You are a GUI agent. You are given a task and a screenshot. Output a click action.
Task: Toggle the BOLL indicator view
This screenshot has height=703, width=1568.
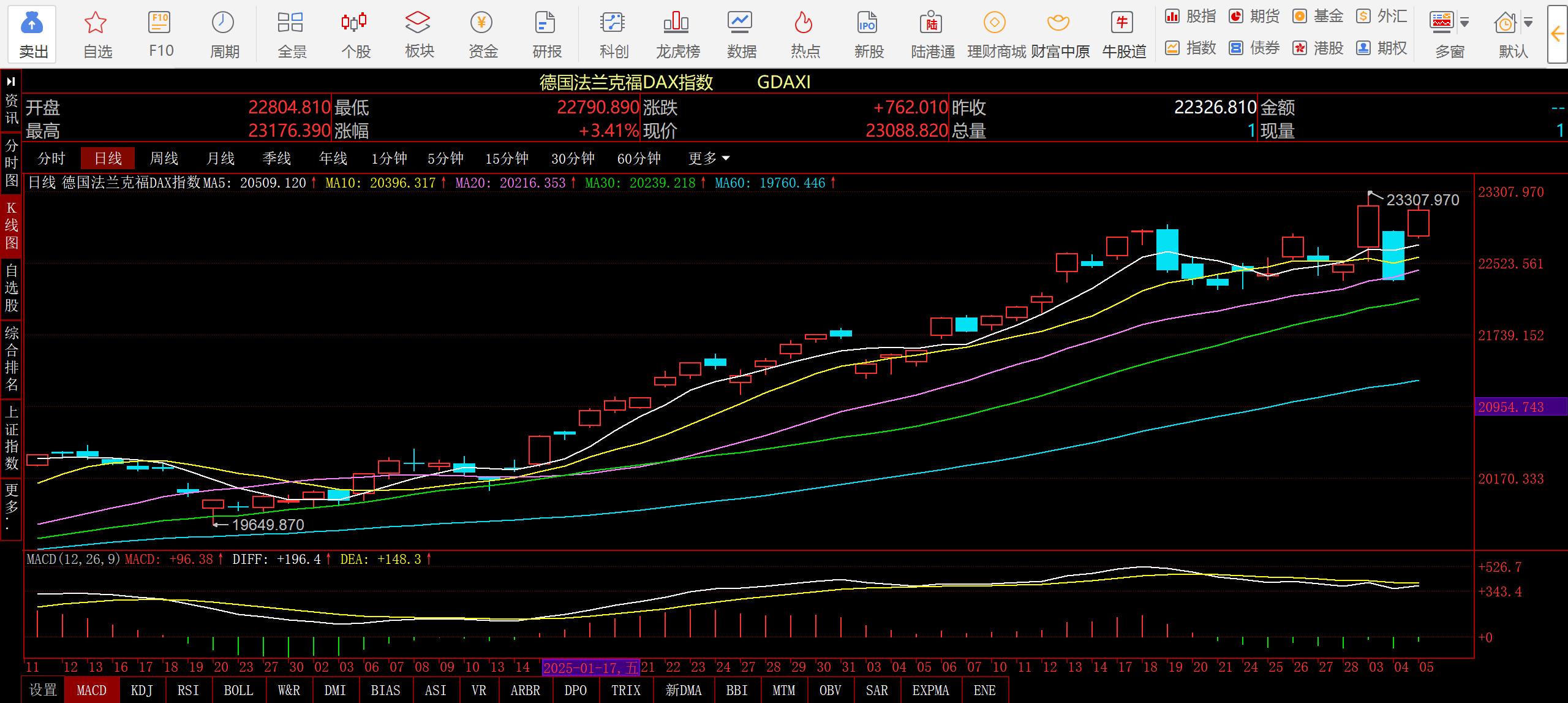pos(238,690)
